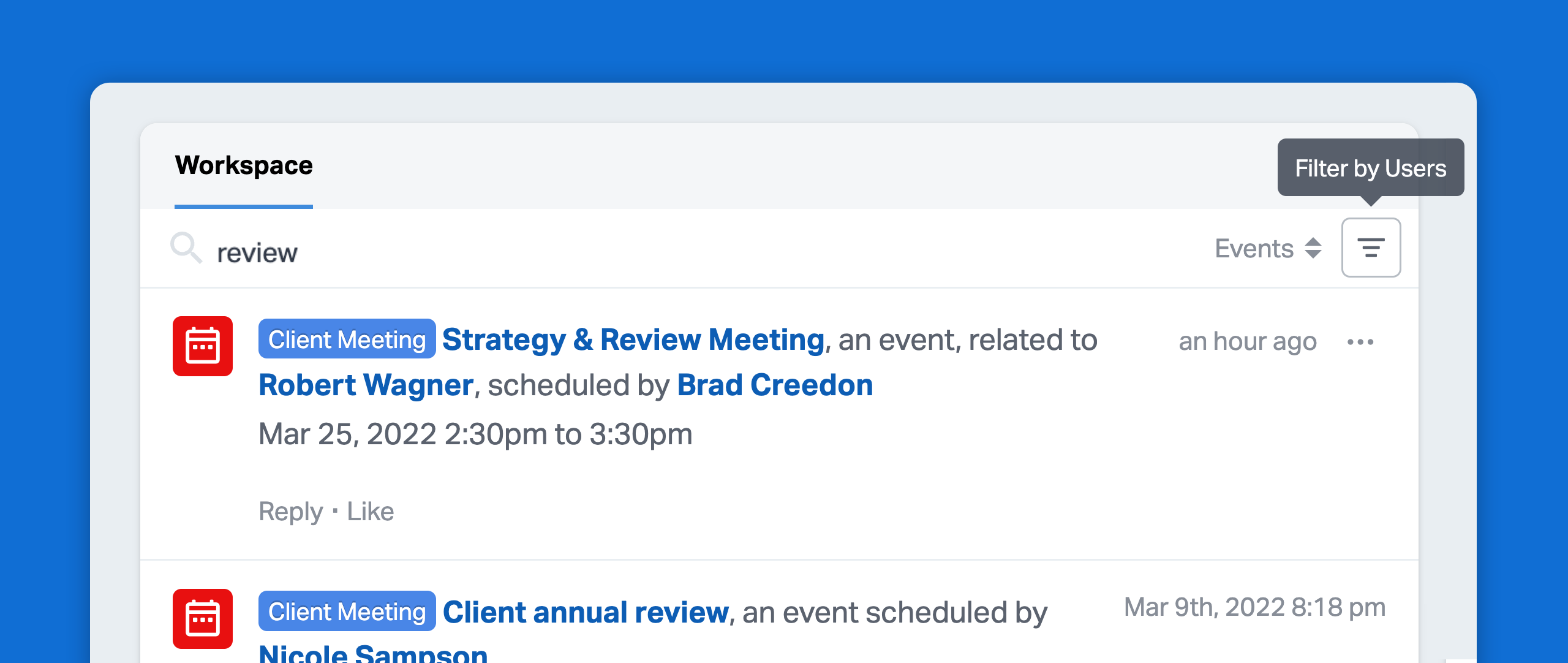Screen dimensions: 1568x663
Task: Switch to the Workspace tab
Action: [244, 165]
